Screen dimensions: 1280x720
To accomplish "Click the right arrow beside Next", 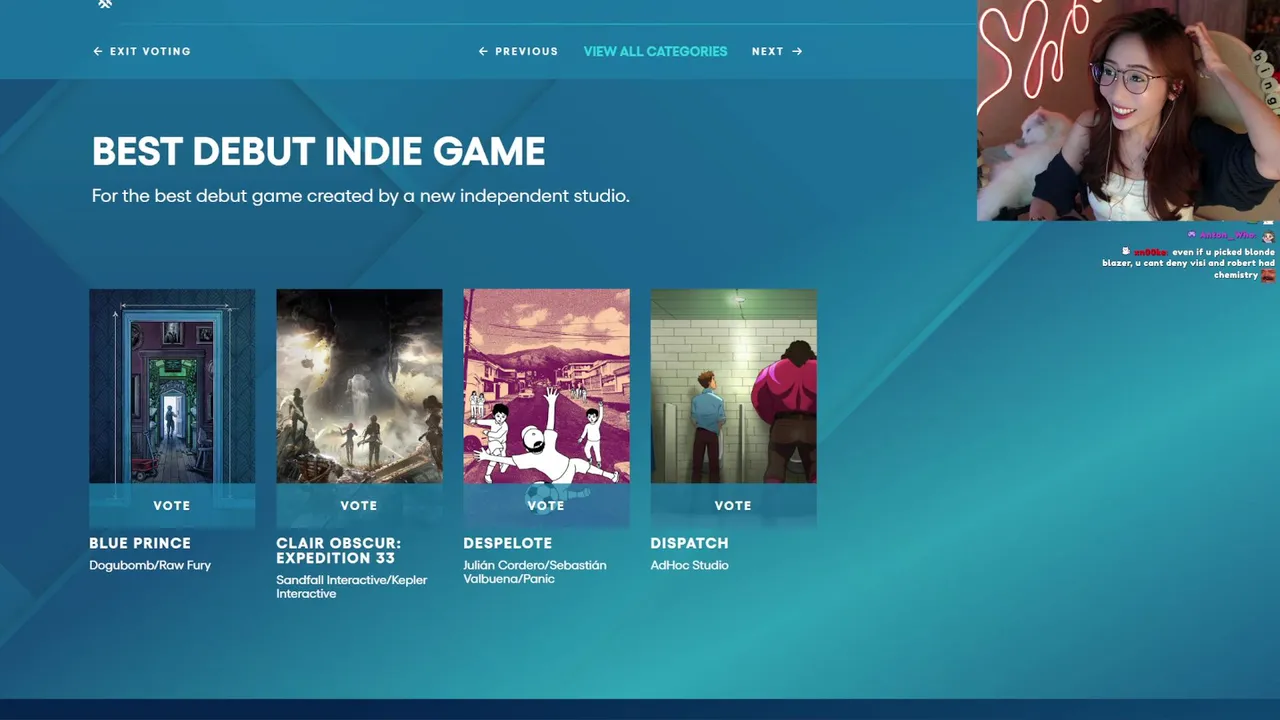I will pyautogui.click(x=797, y=51).
